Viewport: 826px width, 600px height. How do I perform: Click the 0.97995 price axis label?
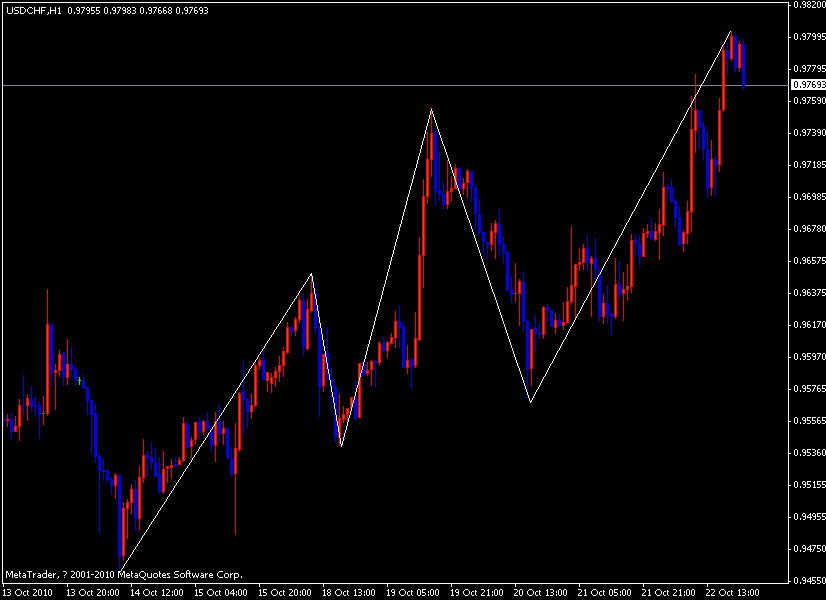point(809,37)
